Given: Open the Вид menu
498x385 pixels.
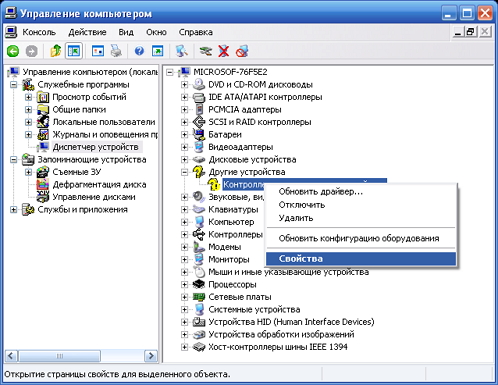Looking at the screenshot, I should (126, 32).
